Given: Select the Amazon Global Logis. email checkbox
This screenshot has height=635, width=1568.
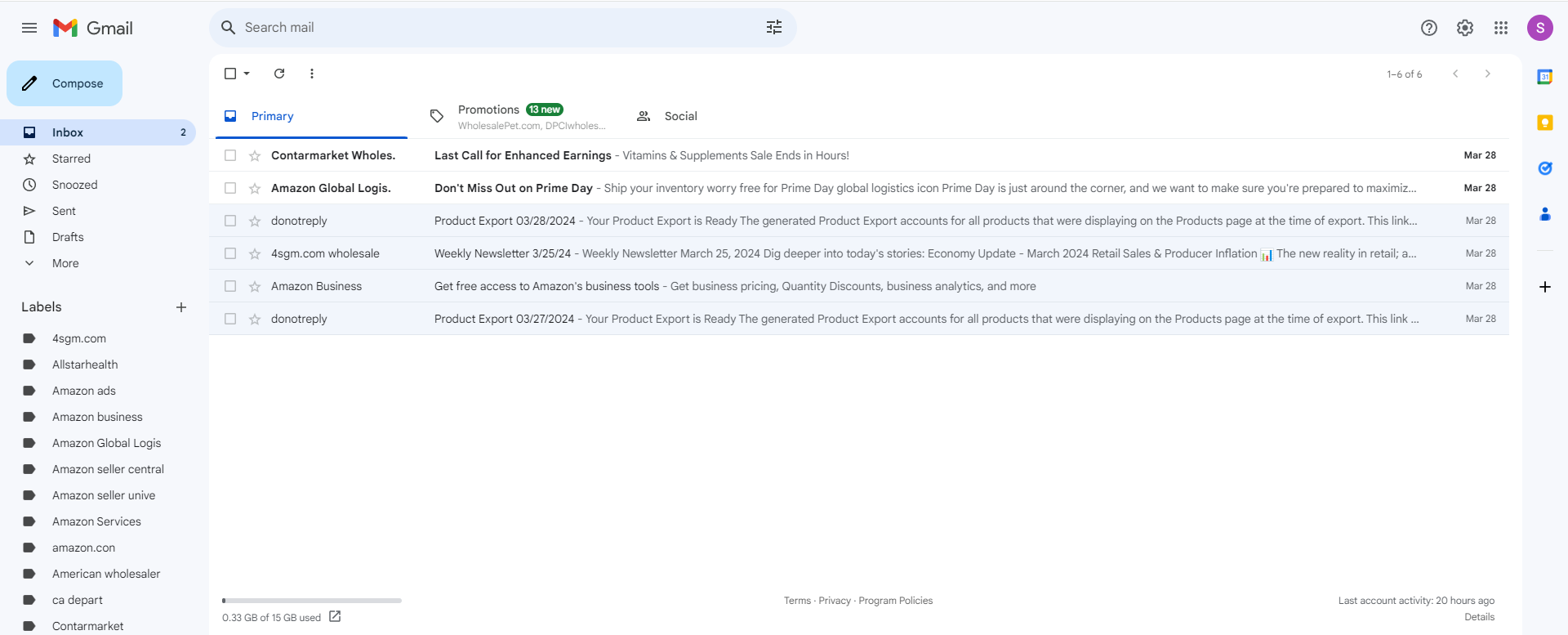Looking at the screenshot, I should point(230,188).
